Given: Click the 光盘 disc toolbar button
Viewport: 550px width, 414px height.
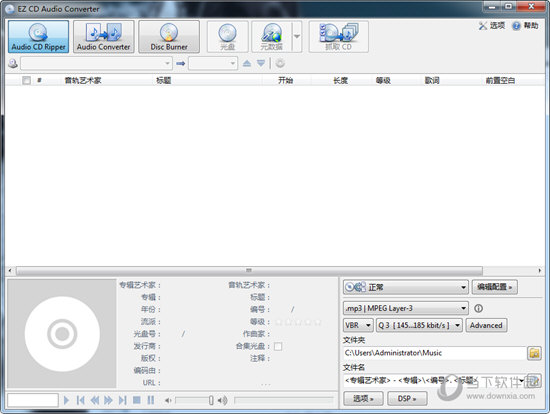Looking at the screenshot, I should (x=227, y=37).
